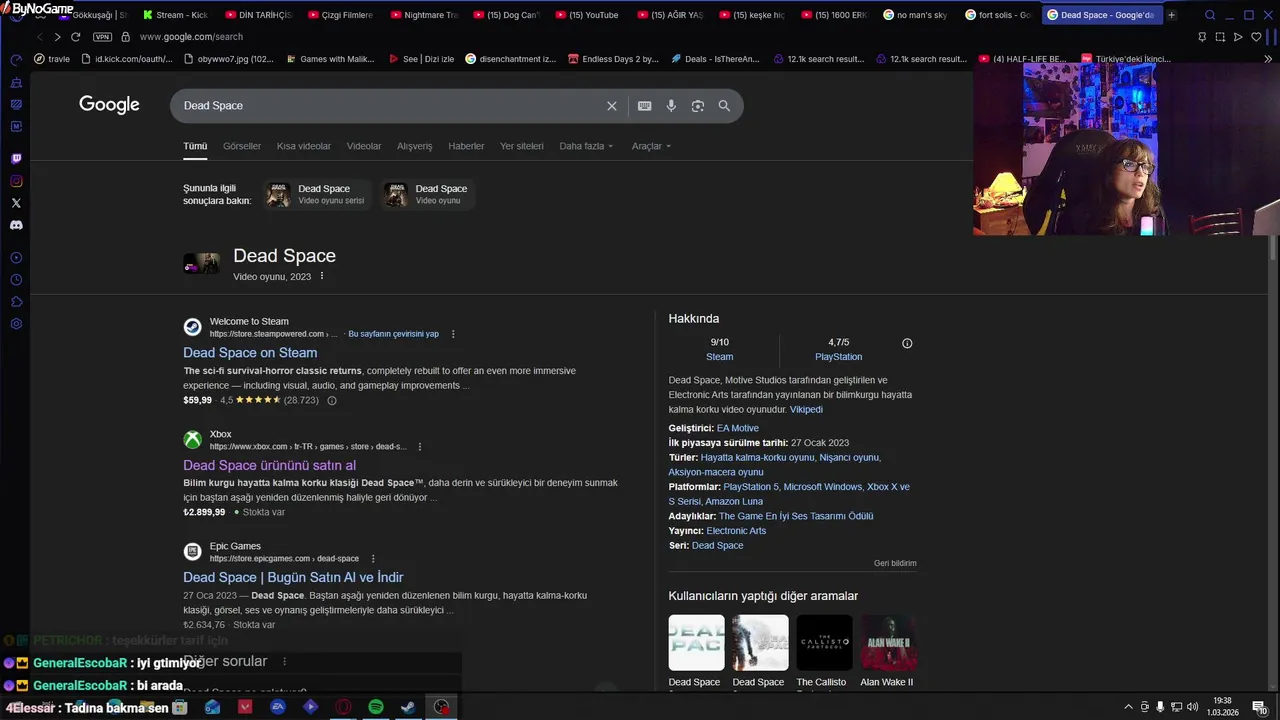Image resolution: width=1280 pixels, height=720 pixels.
Task: Switch to the 'Haberler' results tab
Action: click(x=466, y=146)
